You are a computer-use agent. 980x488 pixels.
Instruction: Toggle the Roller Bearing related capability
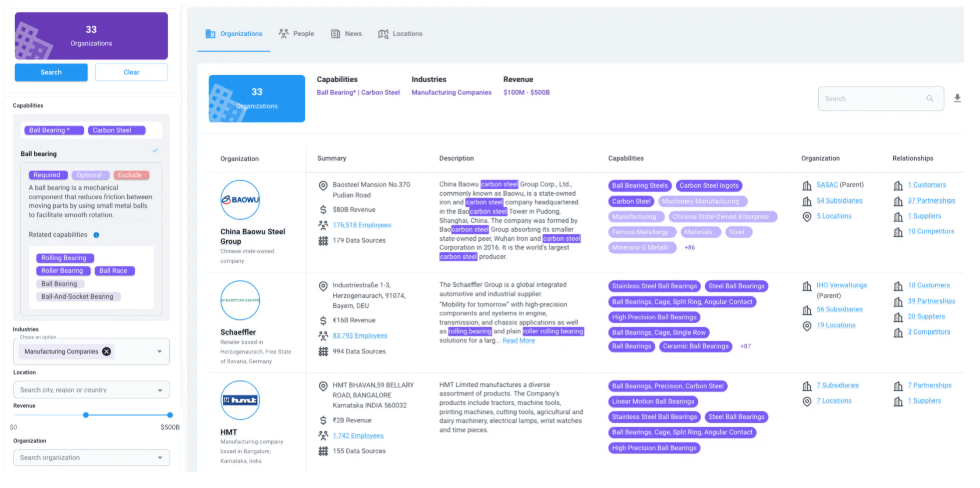point(62,271)
